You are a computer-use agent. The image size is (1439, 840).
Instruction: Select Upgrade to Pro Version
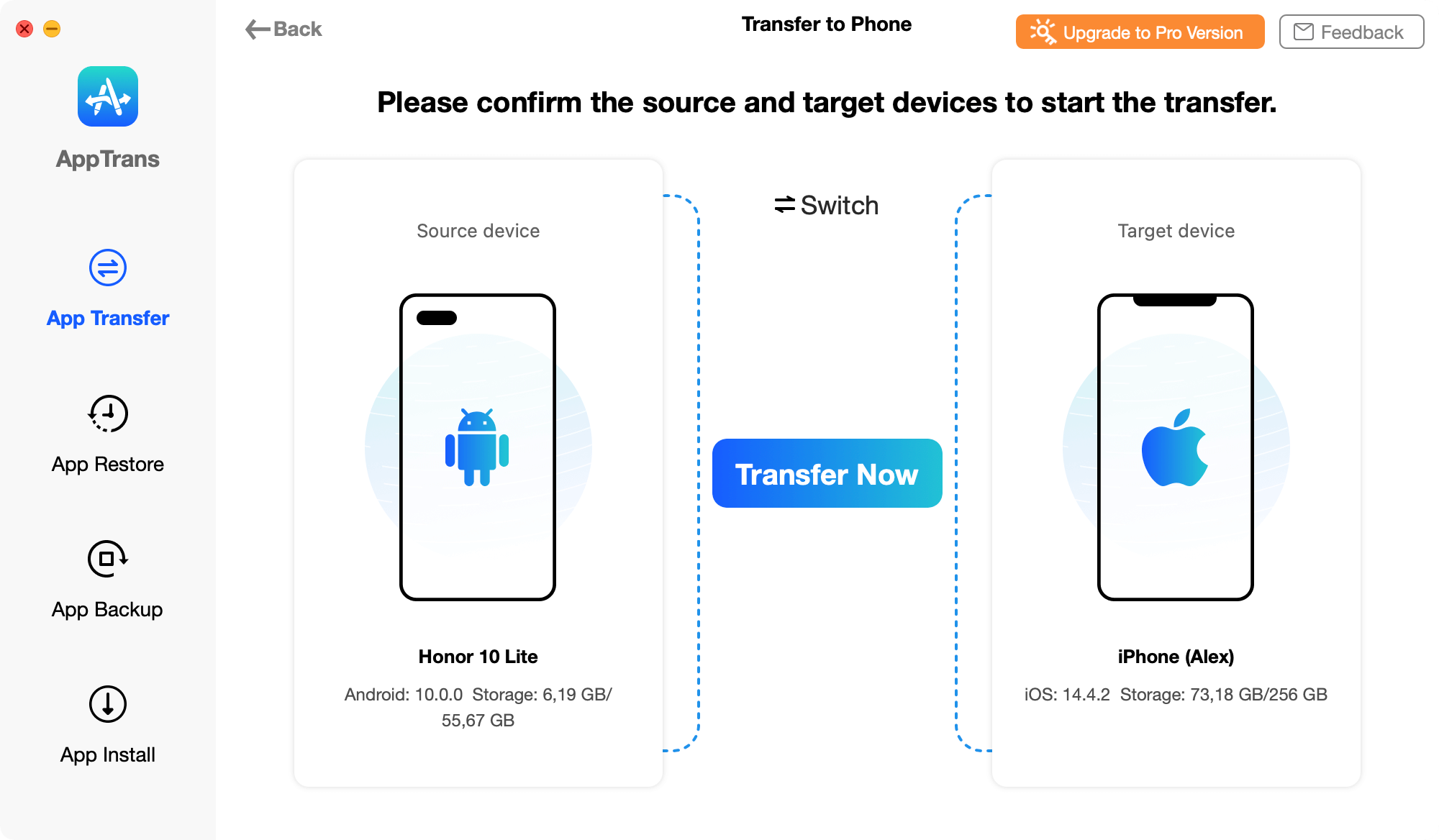pyautogui.click(x=1138, y=32)
